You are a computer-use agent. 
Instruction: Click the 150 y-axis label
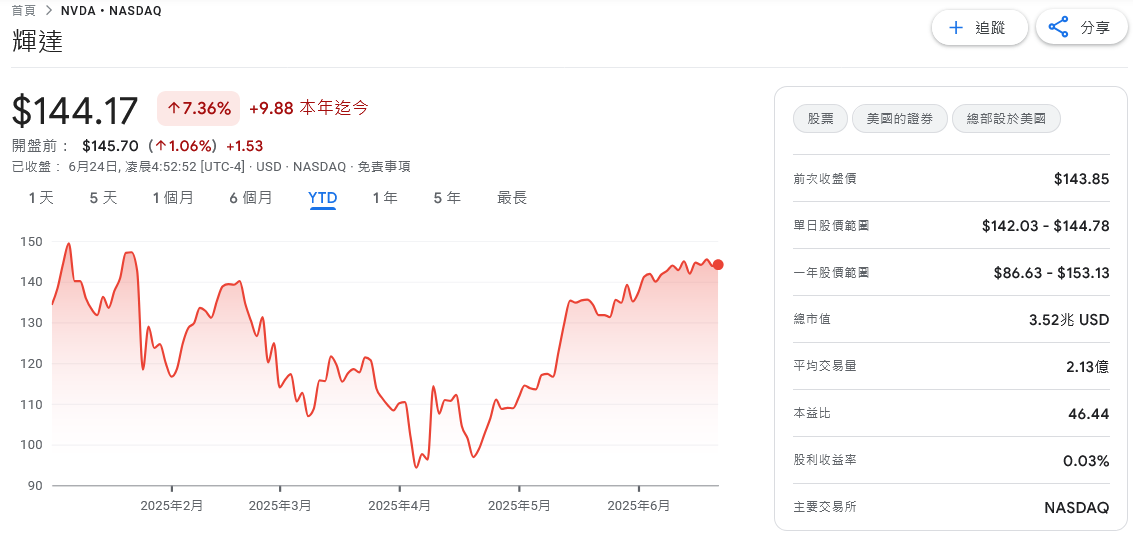[33, 241]
